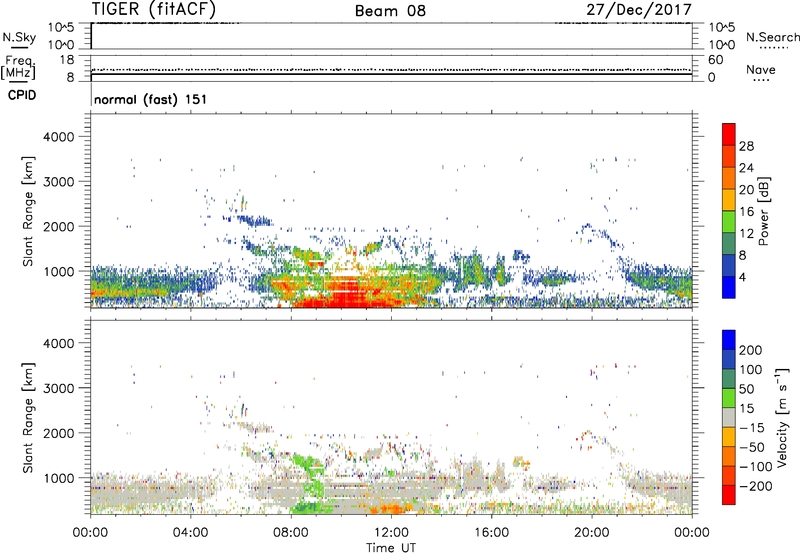Click the 'Freq. [MHz]' axis label
Image resolution: width=800 pixels, height=554 pixels.
(19, 68)
